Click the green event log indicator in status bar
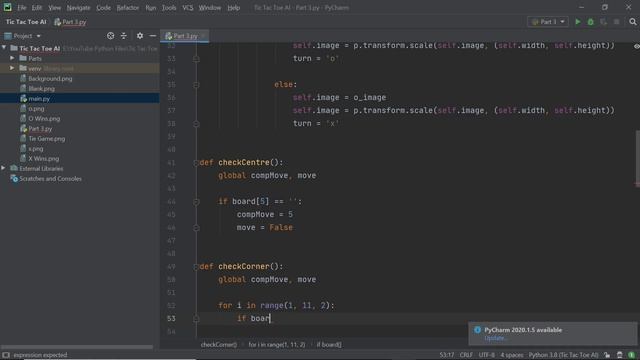Screen dimensions: 640x360 pyautogui.click(x=631, y=355)
